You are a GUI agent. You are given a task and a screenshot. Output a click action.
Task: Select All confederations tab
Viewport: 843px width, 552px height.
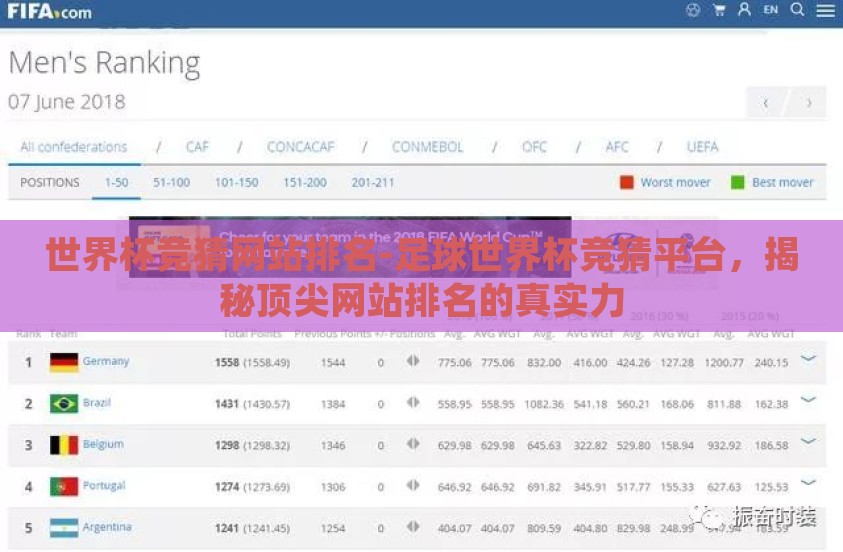click(74, 147)
